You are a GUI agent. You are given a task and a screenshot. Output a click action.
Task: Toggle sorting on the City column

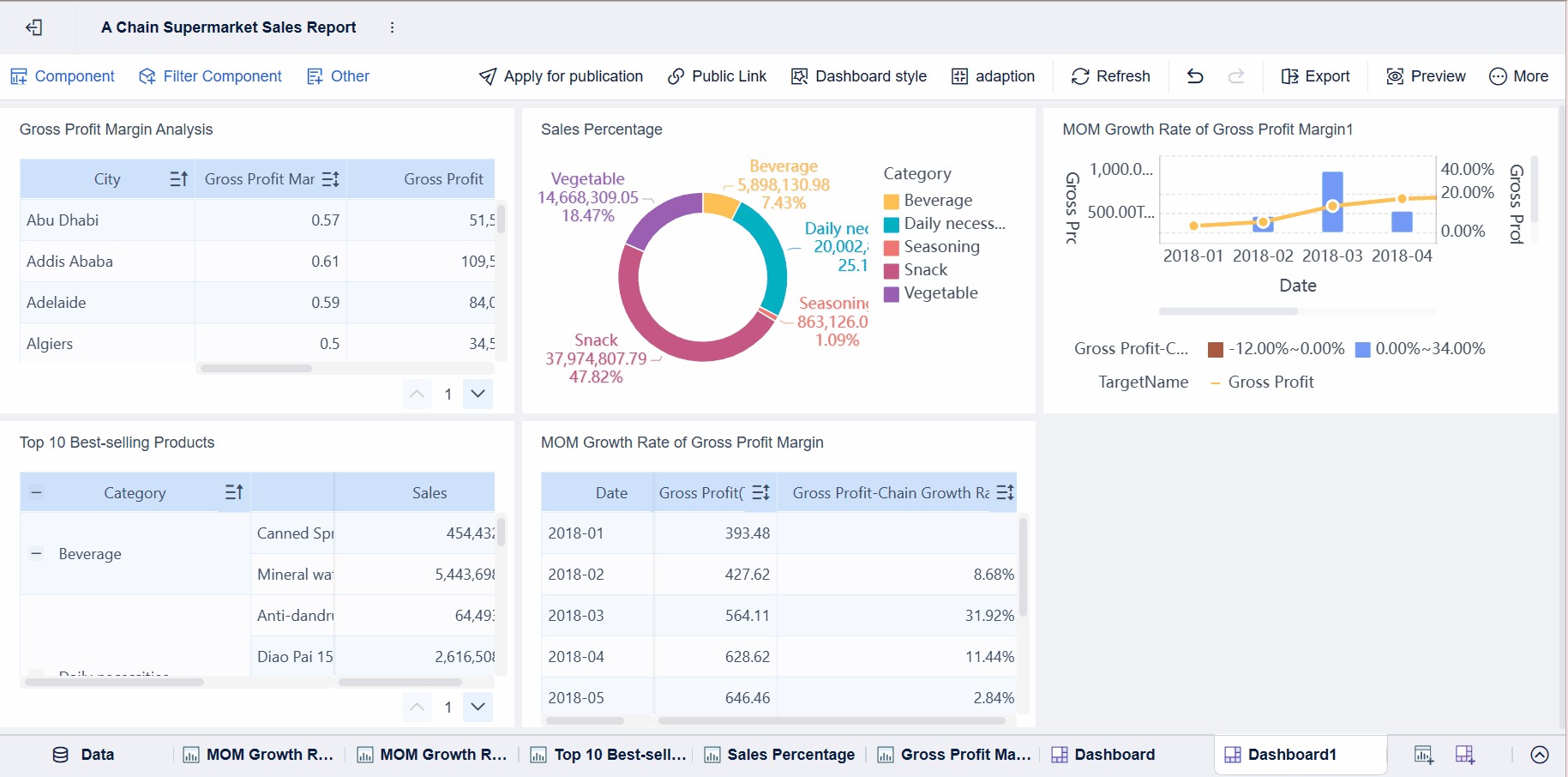(x=178, y=178)
